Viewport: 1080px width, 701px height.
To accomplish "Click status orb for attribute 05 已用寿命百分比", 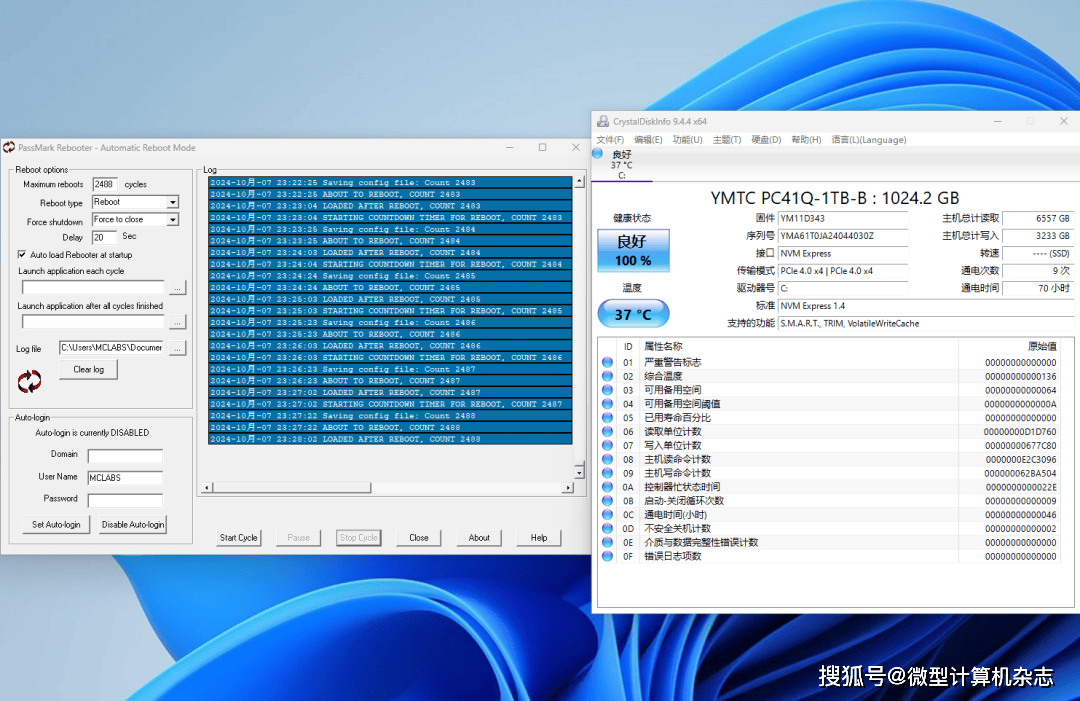I will tap(608, 417).
